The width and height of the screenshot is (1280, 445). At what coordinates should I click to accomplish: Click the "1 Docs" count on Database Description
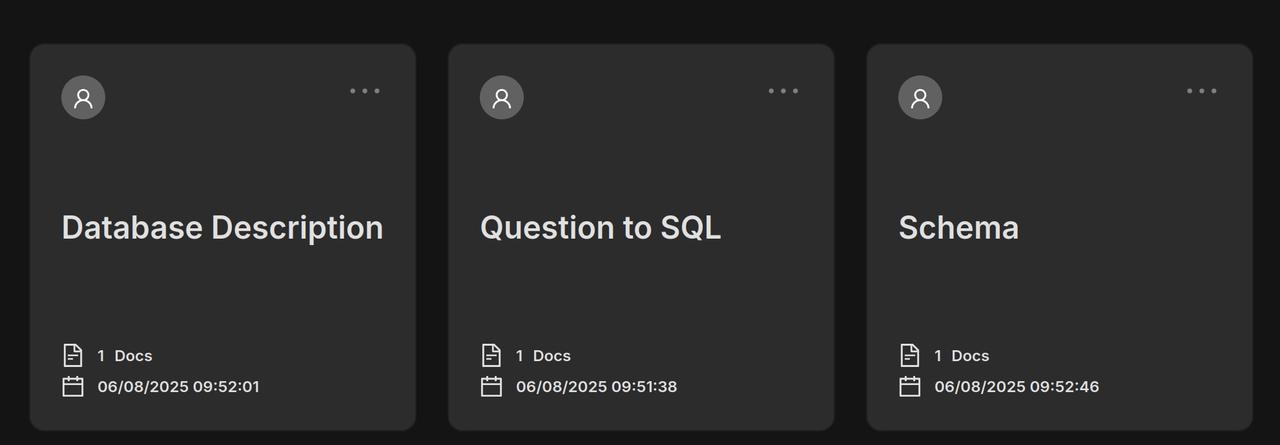(125, 356)
